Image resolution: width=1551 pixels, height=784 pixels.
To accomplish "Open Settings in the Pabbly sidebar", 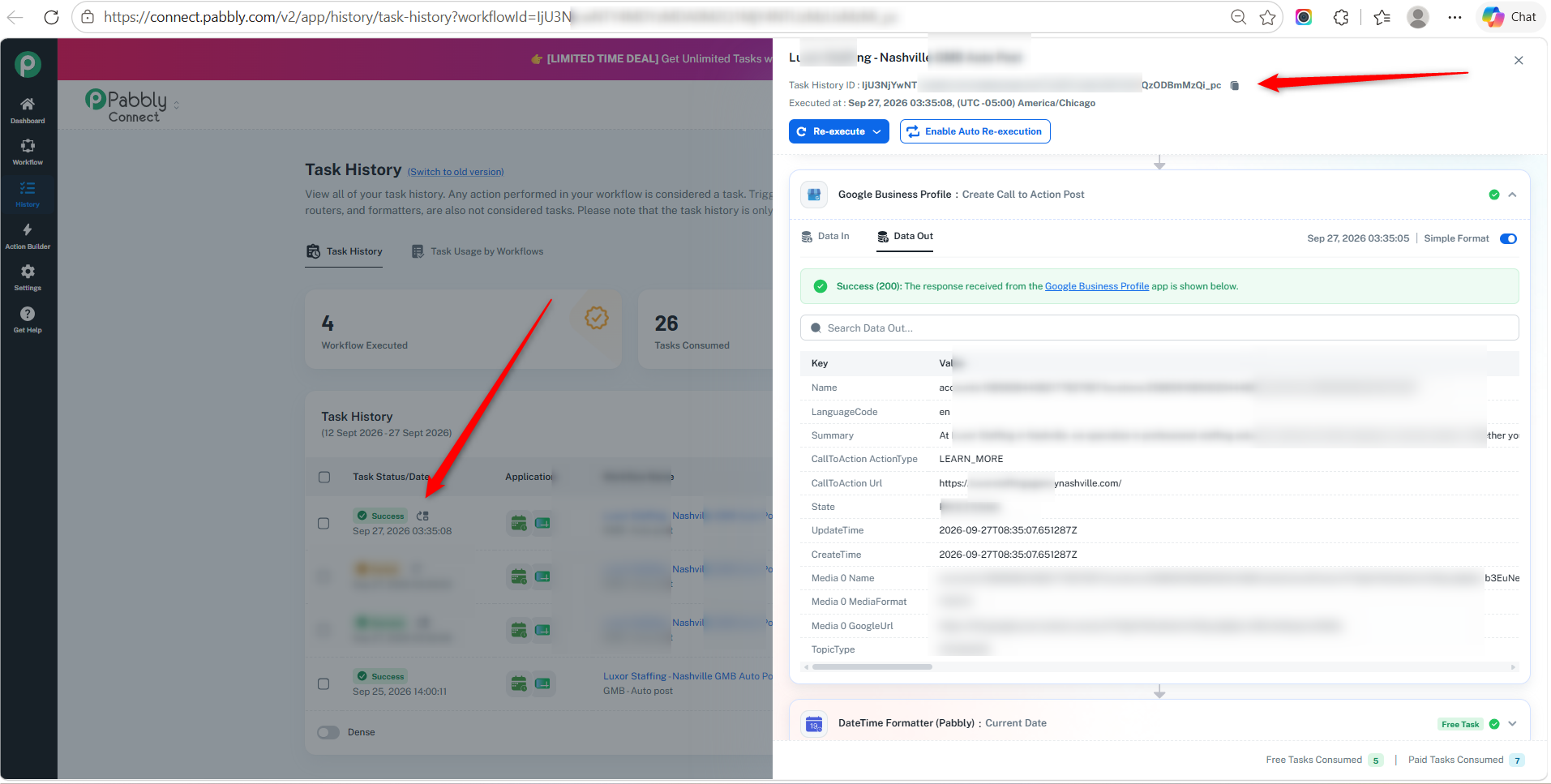I will [28, 277].
